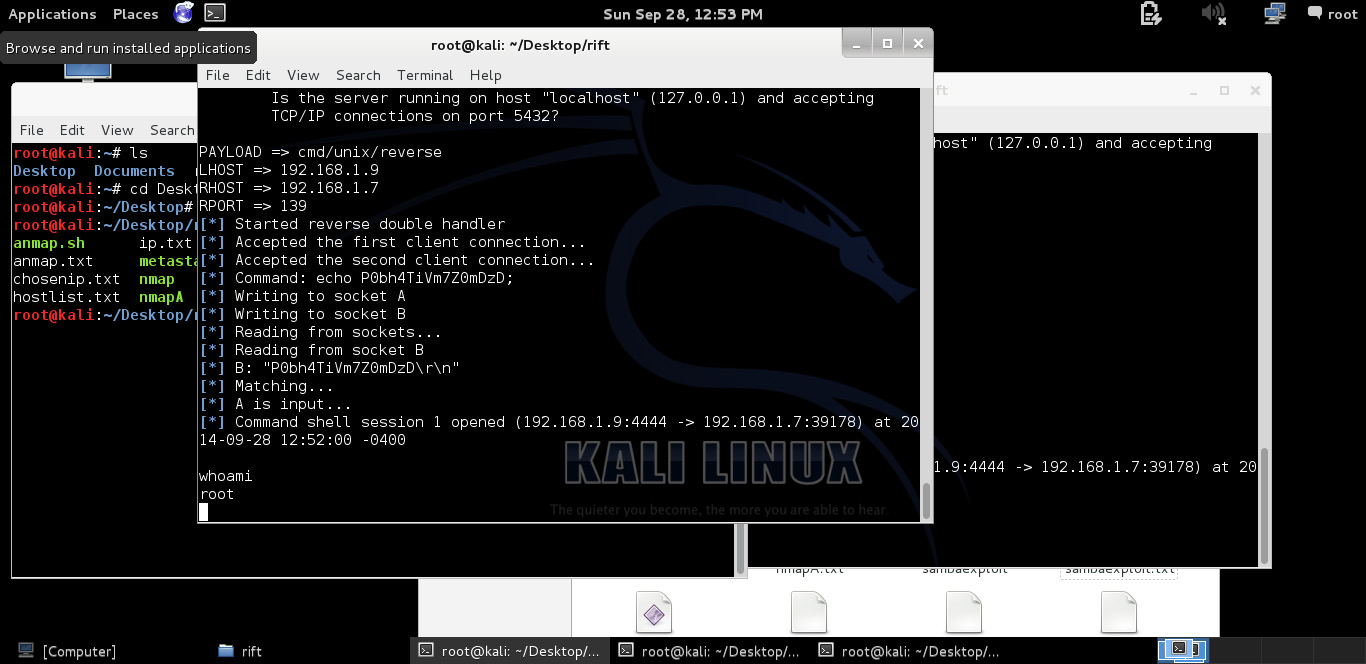Viewport: 1366px width, 664px height.
Task: Click the clock showing Sun Sep 28
Action: coord(683,14)
